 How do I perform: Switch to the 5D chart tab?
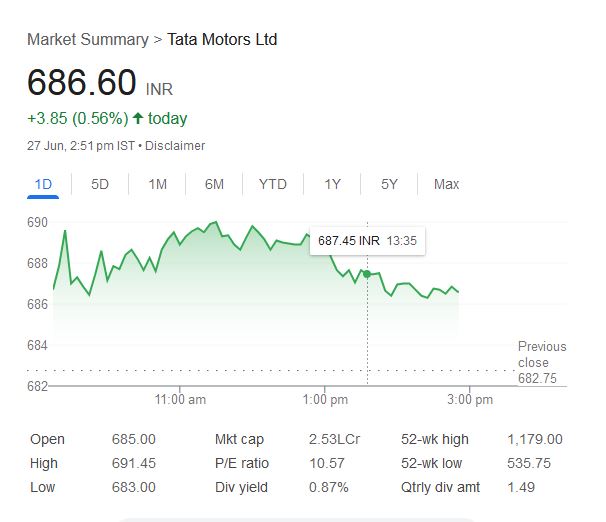point(100,184)
